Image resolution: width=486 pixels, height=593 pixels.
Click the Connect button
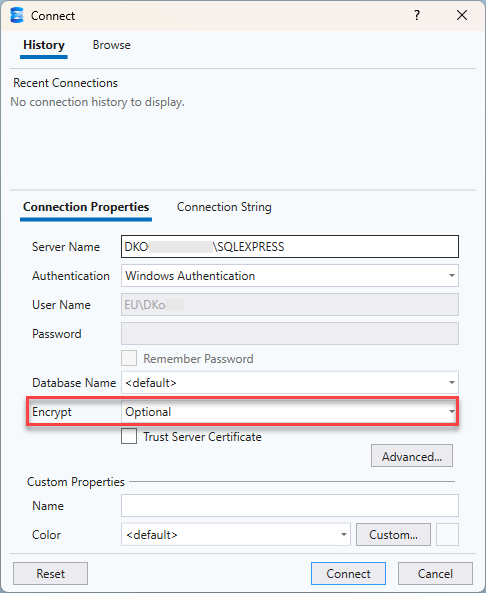coord(348,574)
